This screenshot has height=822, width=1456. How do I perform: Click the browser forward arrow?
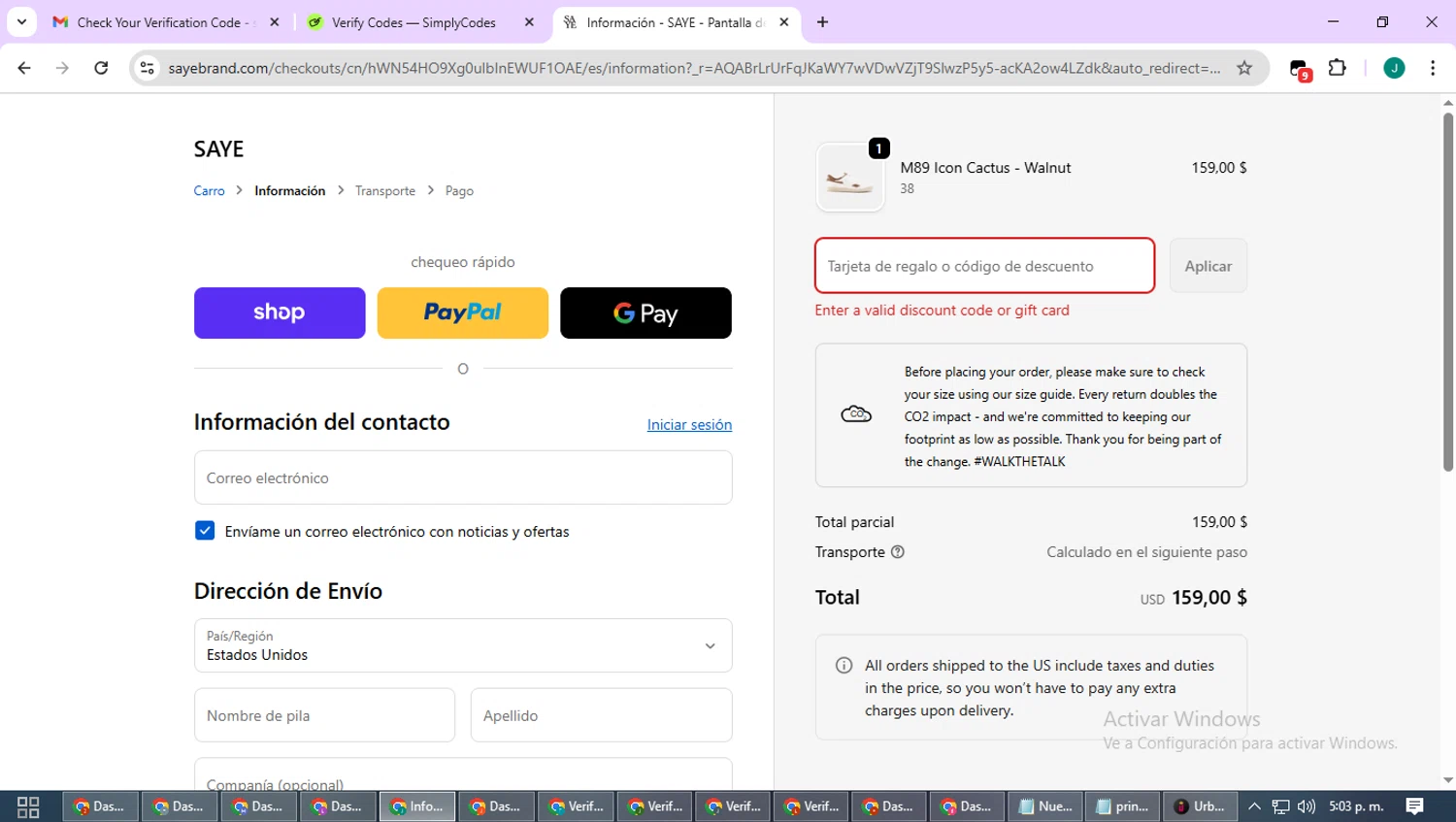click(62, 68)
